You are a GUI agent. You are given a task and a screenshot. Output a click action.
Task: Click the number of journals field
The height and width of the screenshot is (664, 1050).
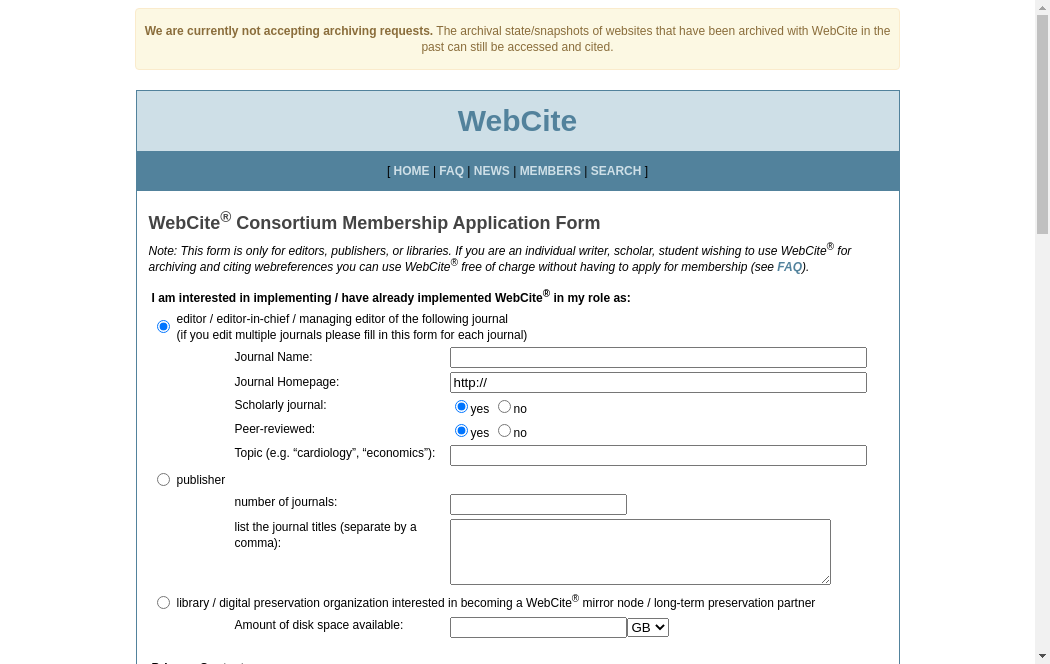(538, 505)
